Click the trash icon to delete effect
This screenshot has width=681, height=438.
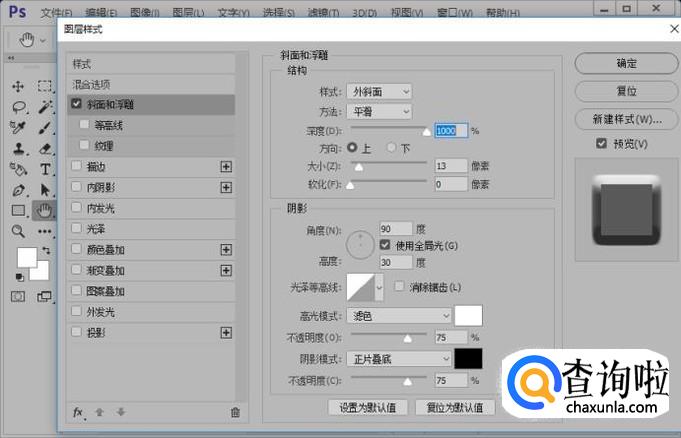coord(235,411)
